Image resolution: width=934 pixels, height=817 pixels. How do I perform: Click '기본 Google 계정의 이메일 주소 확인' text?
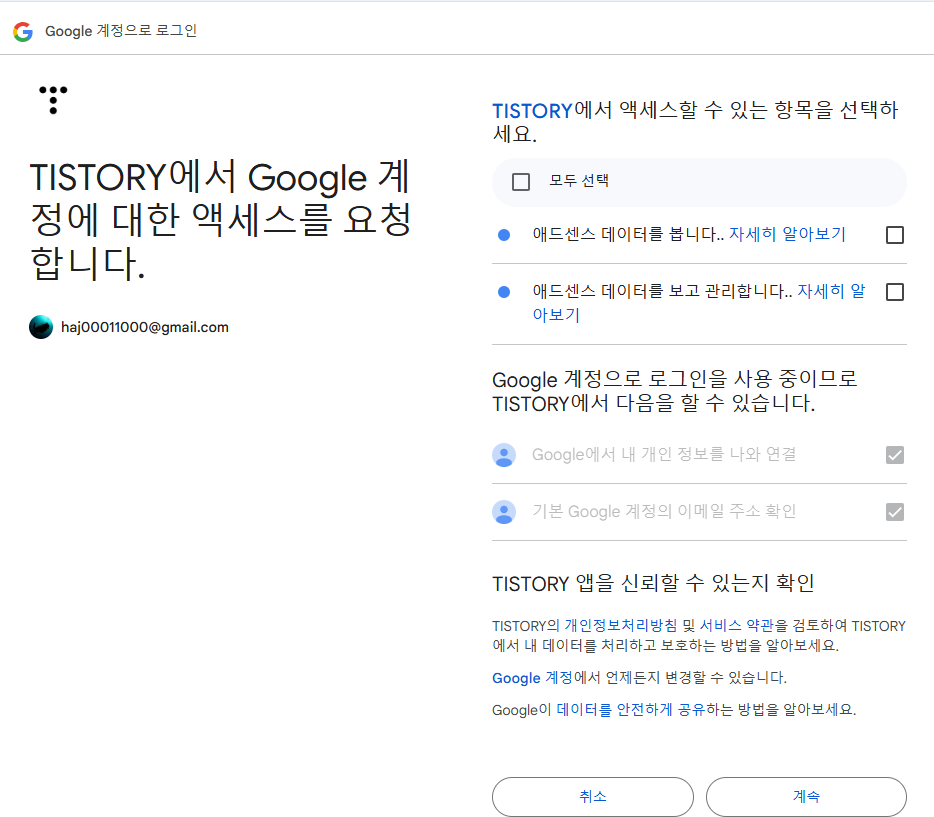pos(664,512)
